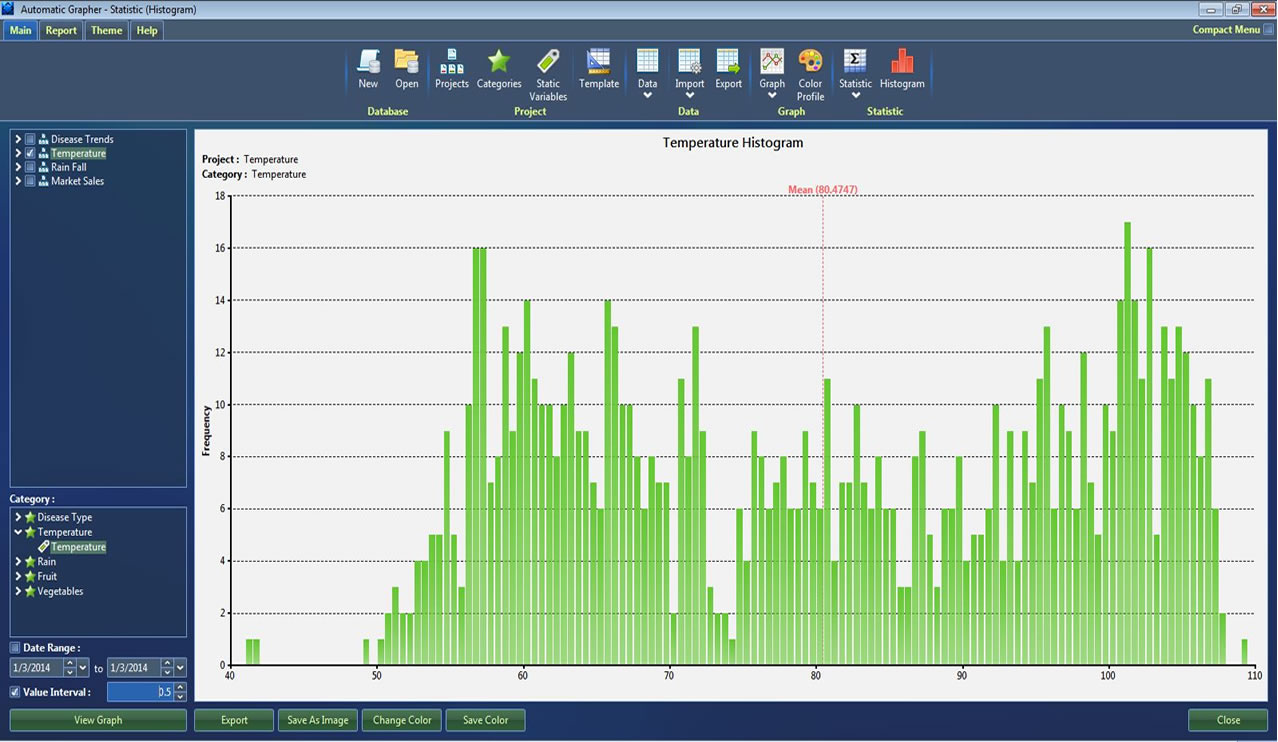Click the Mean (80.4747) label
Screen dimensions: 1278x742
pos(822,190)
